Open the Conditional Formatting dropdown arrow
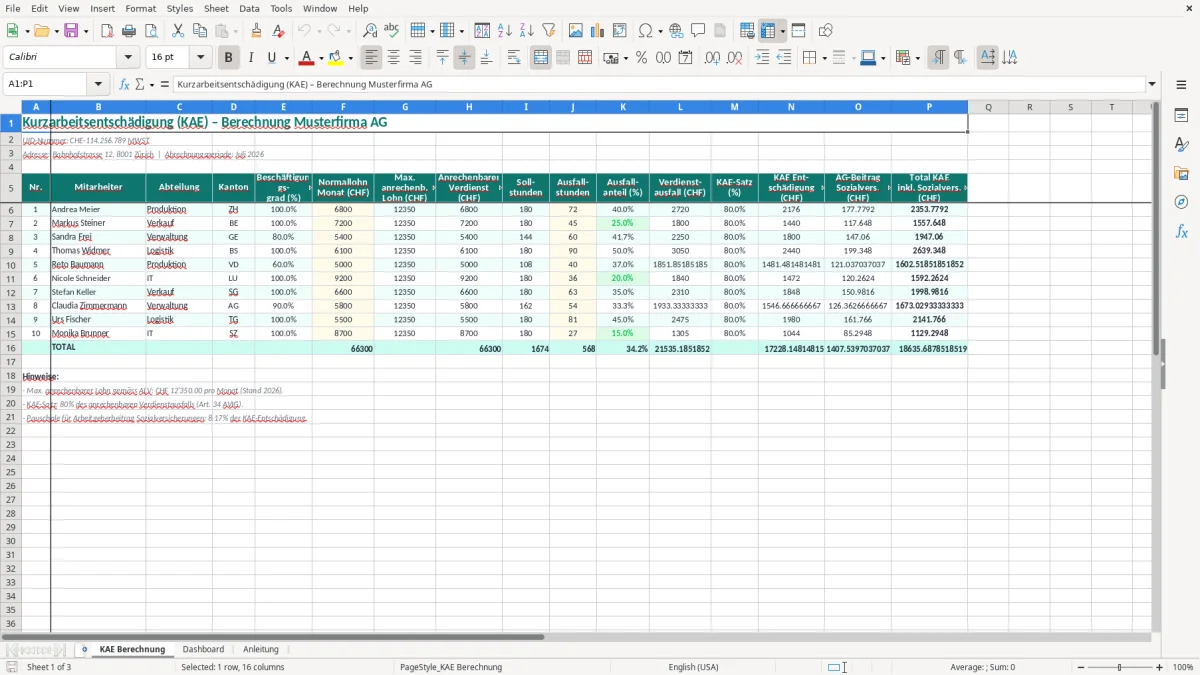The image size is (1200, 675). tap(917, 58)
